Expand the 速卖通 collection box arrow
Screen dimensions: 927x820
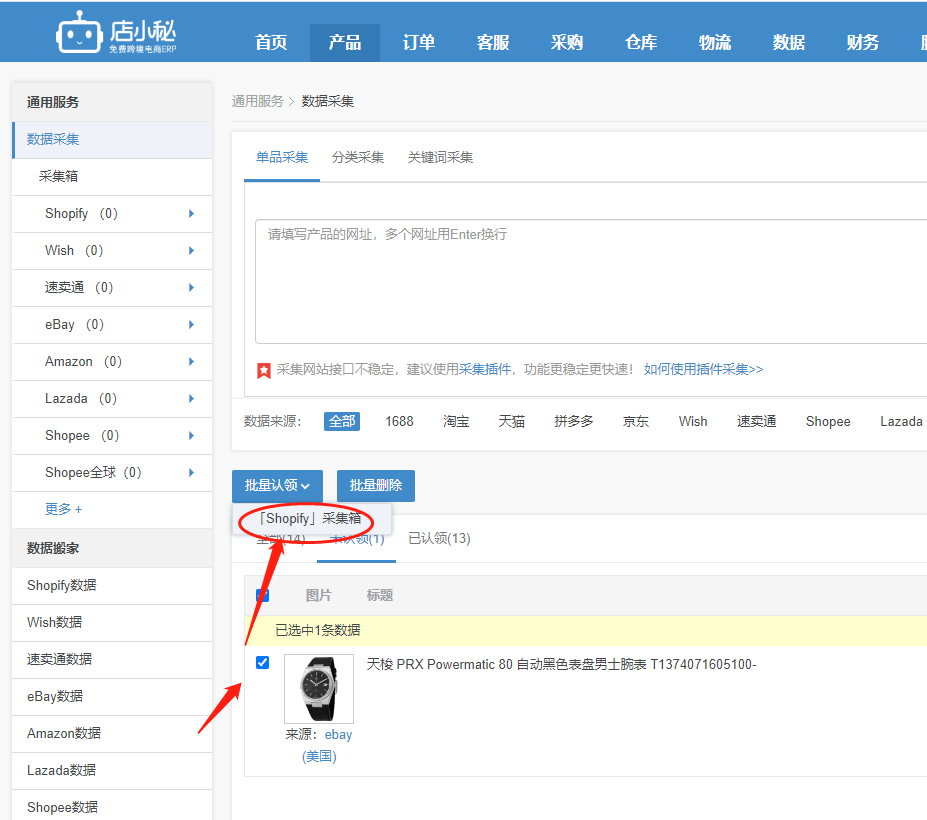pyautogui.click(x=191, y=287)
